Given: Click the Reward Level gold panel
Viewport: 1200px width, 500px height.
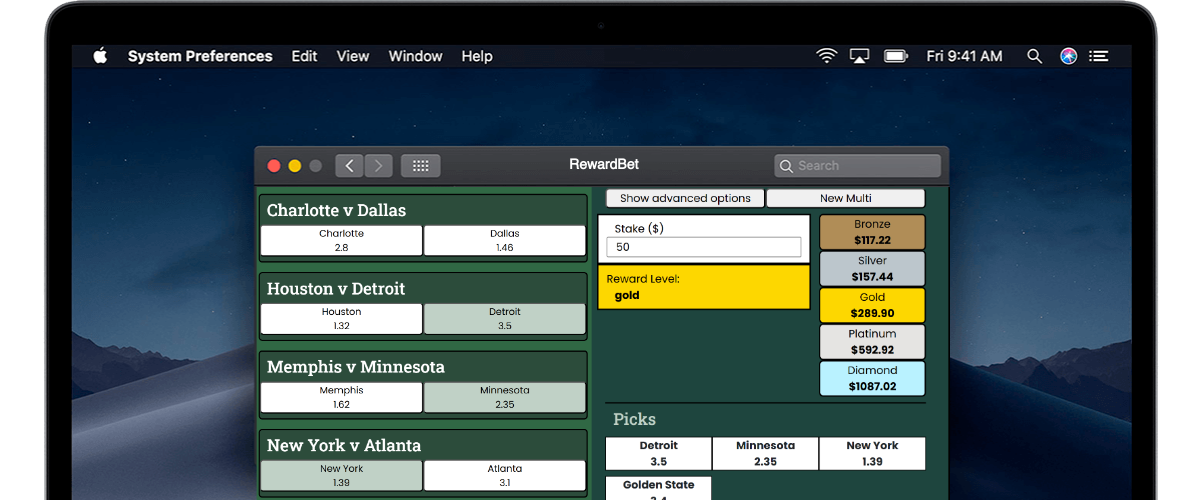Looking at the screenshot, I should [x=703, y=287].
